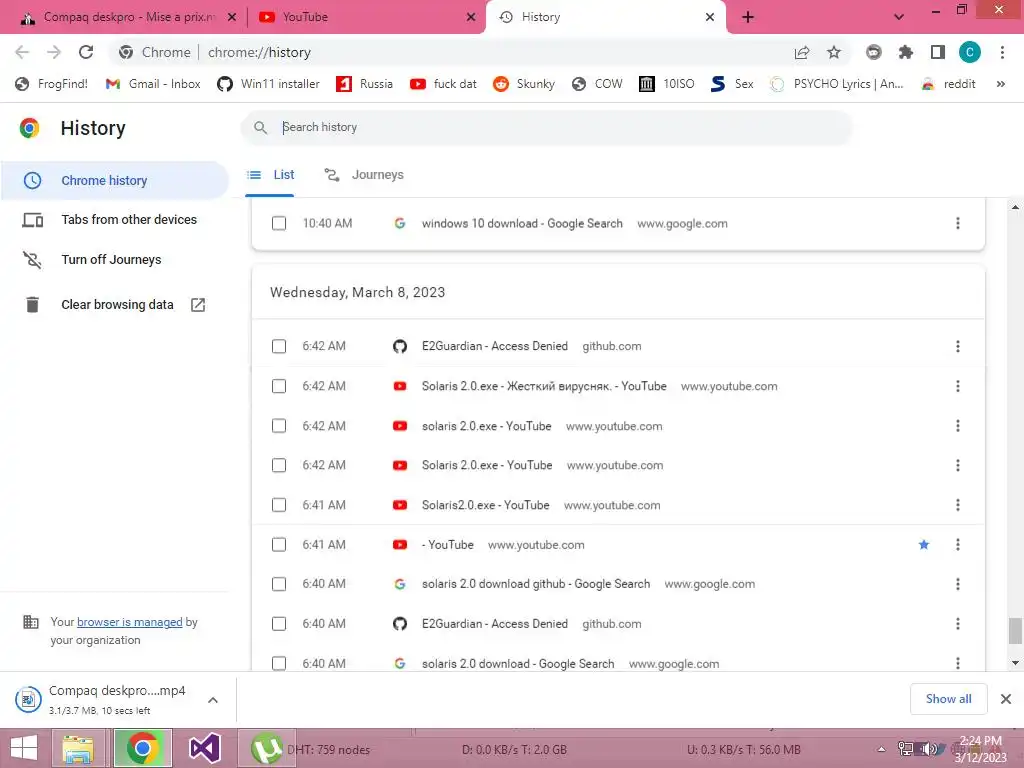Switch to the Journeys tab

pos(364,175)
